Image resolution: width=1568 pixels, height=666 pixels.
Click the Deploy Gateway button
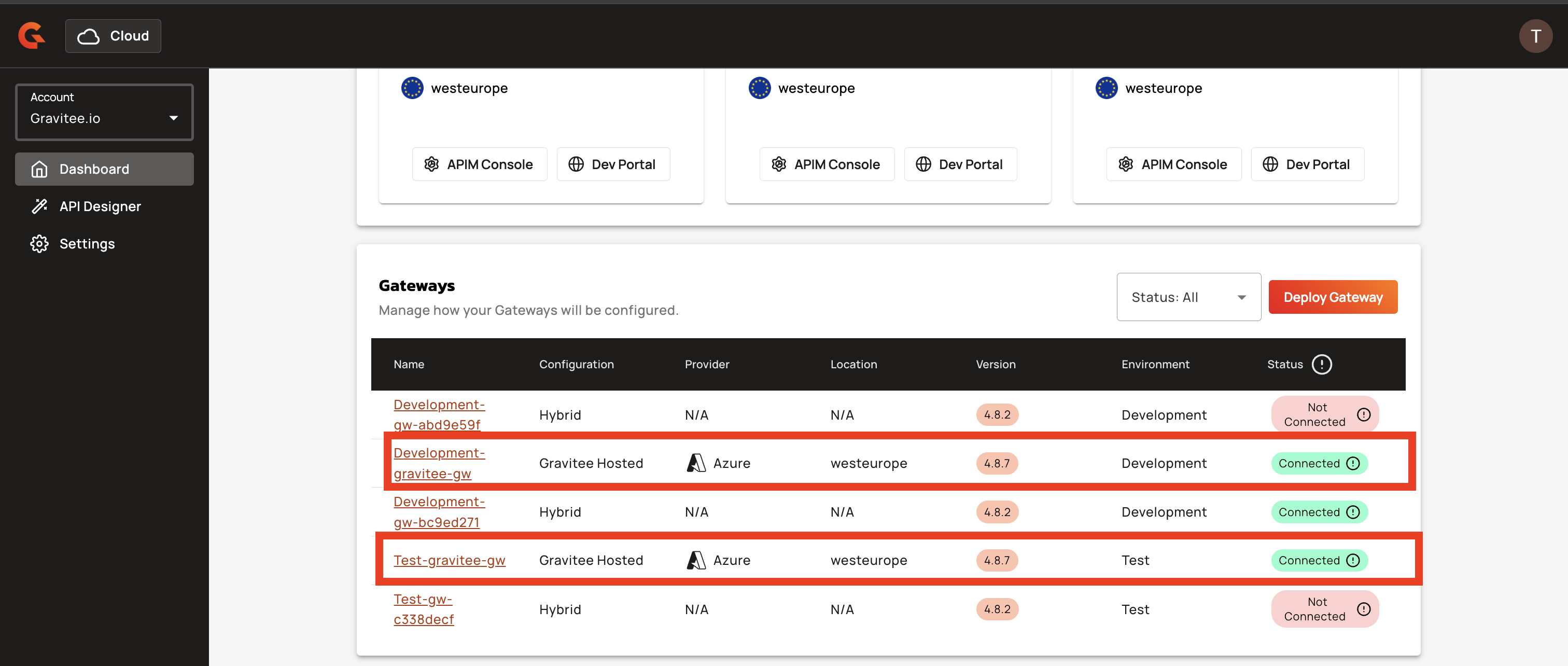tap(1333, 297)
